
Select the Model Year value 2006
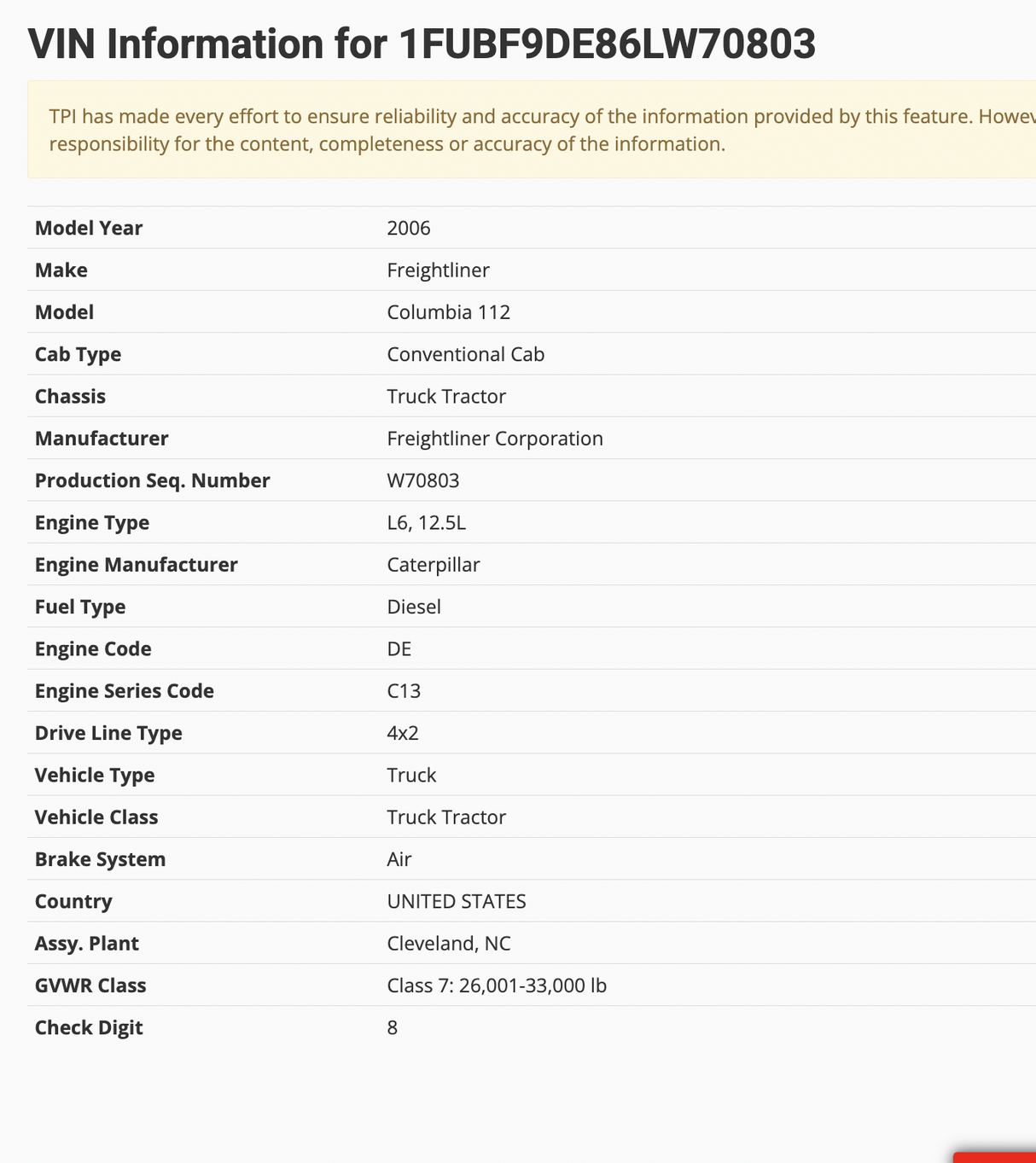tap(409, 228)
